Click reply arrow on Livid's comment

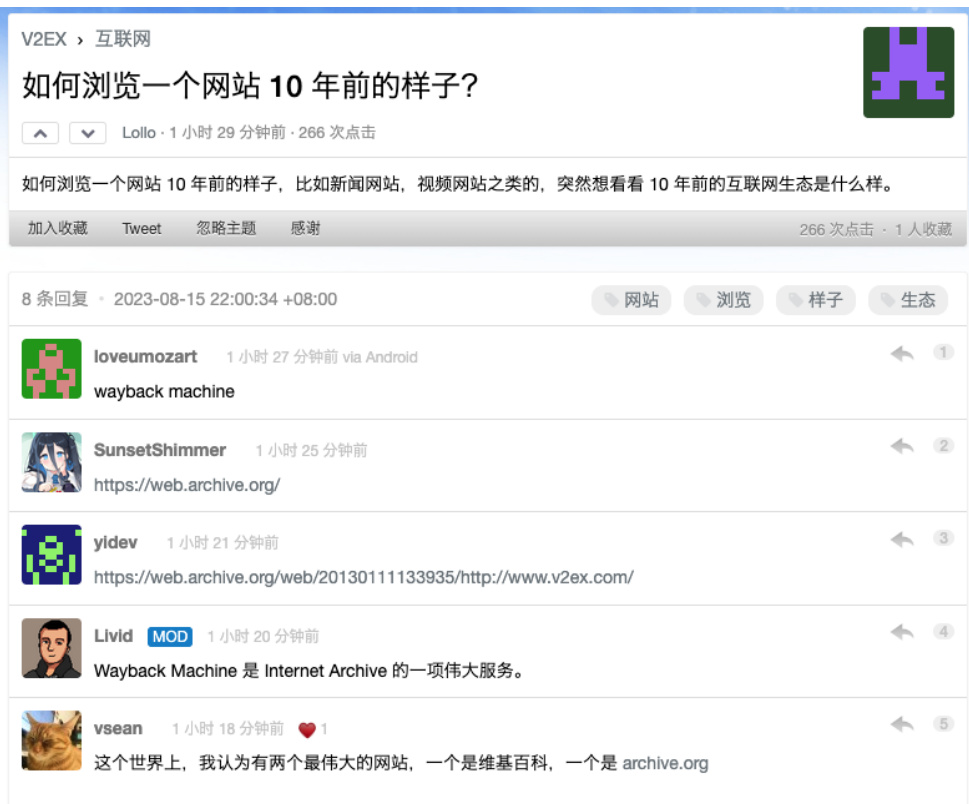click(902, 632)
